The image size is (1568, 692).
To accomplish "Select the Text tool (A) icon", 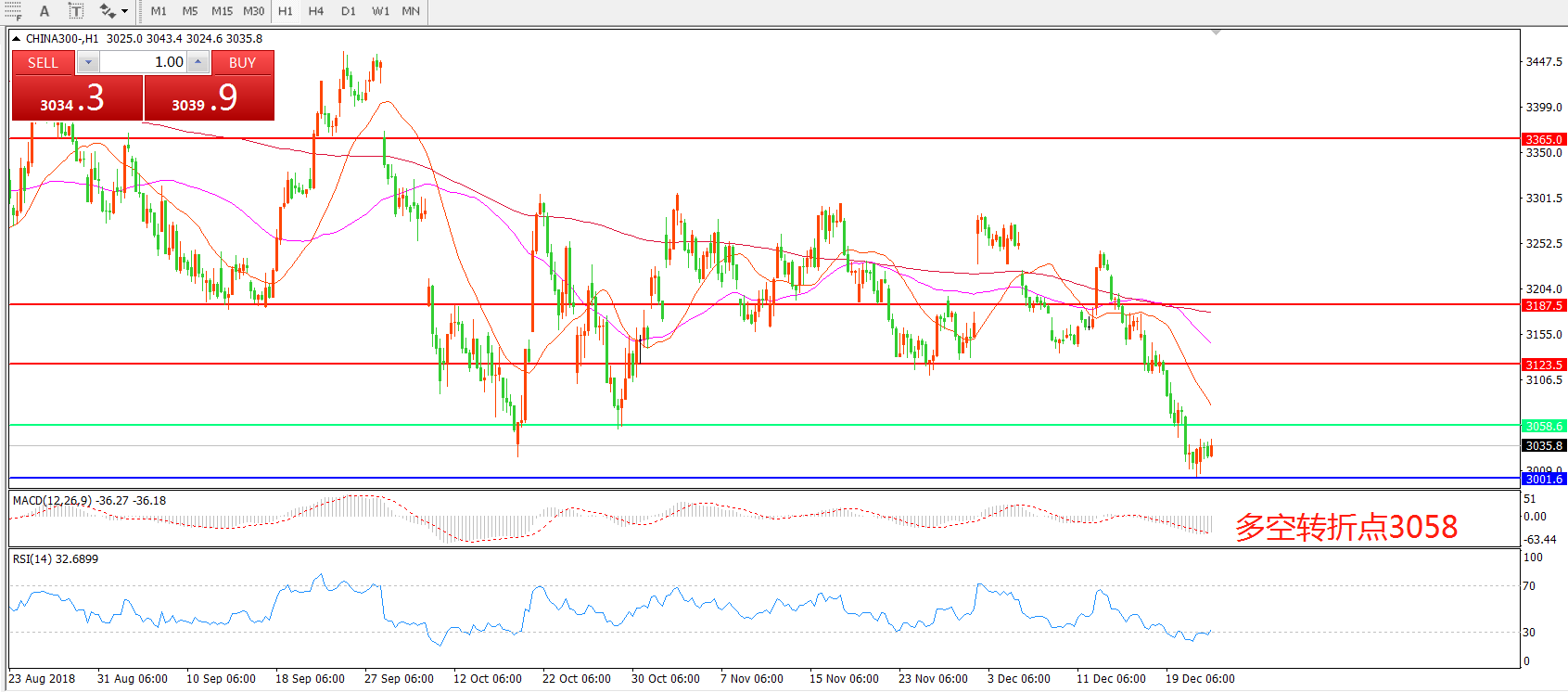I will (x=44, y=11).
